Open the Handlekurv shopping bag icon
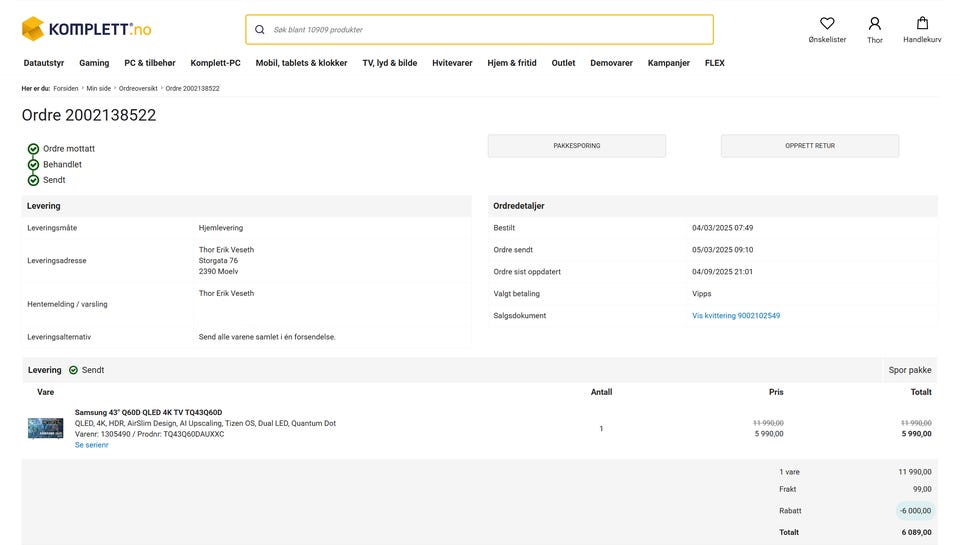The height and width of the screenshot is (545, 960). coord(922,23)
